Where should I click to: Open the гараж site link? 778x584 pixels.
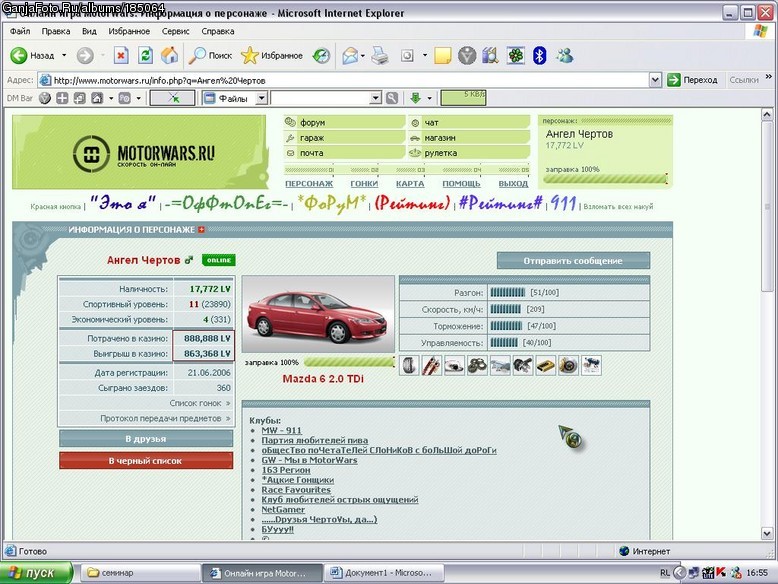click(312, 138)
